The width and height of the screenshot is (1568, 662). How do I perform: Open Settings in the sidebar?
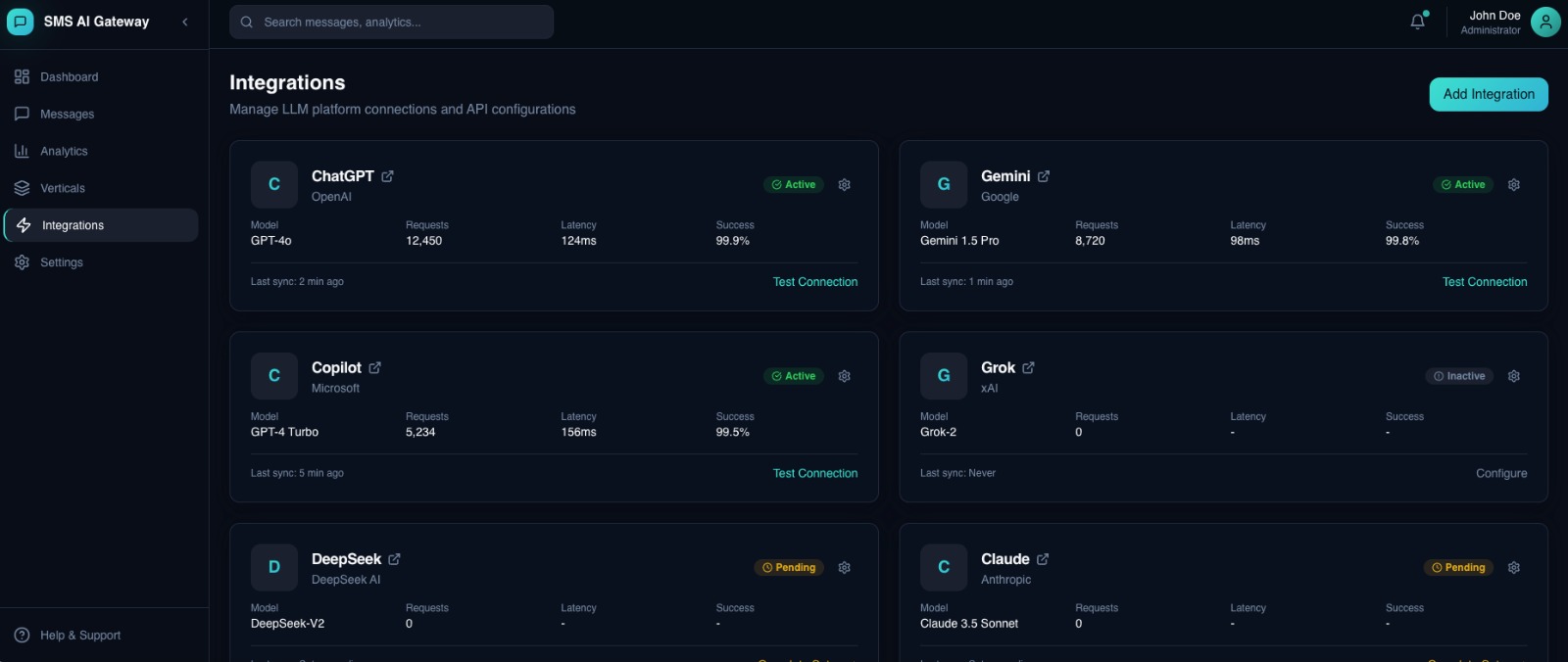(101, 262)
